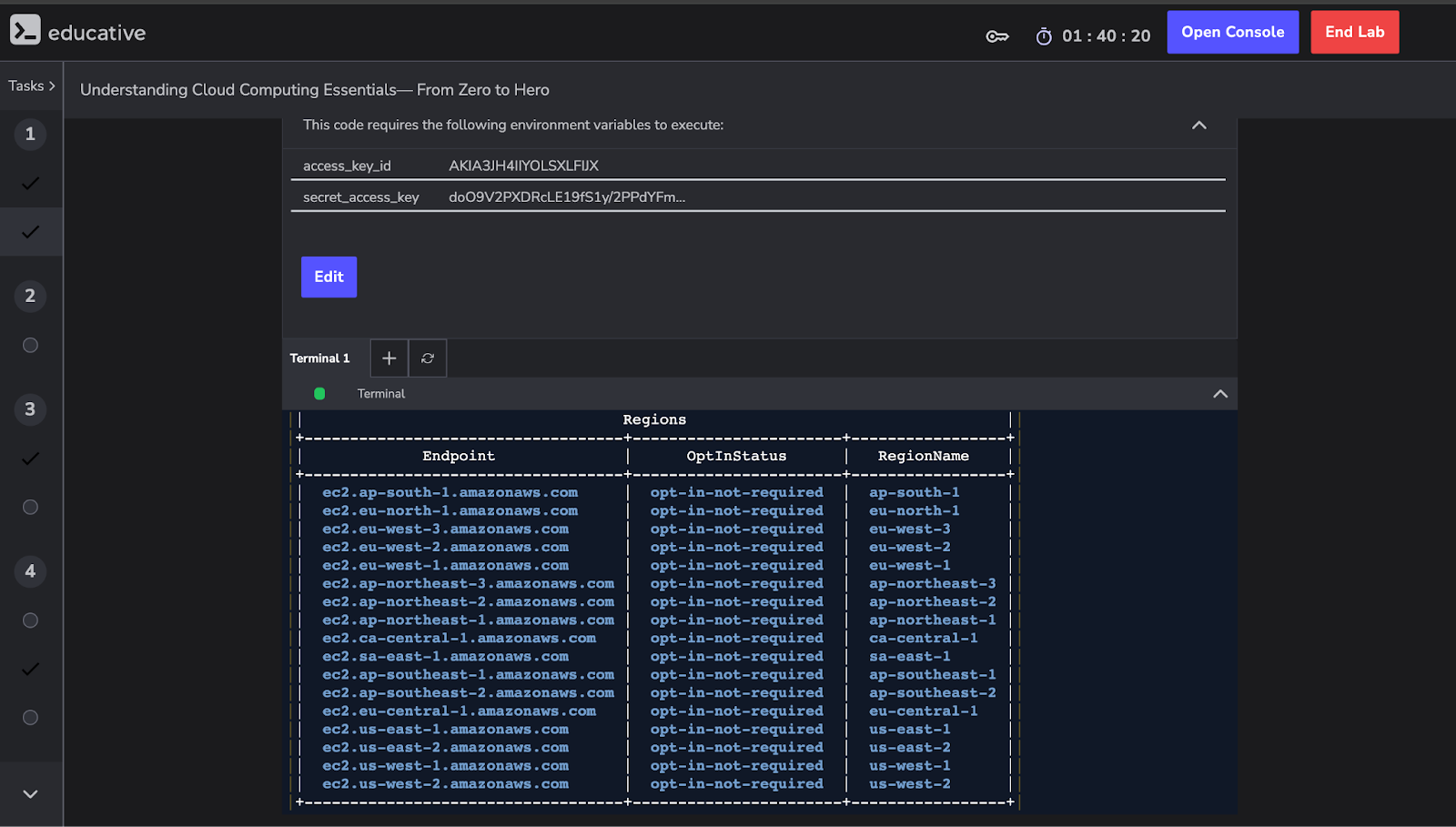This screenshot has height=827, width=1456.
Task: Open task section number 3
Action: tap(30, 409)
